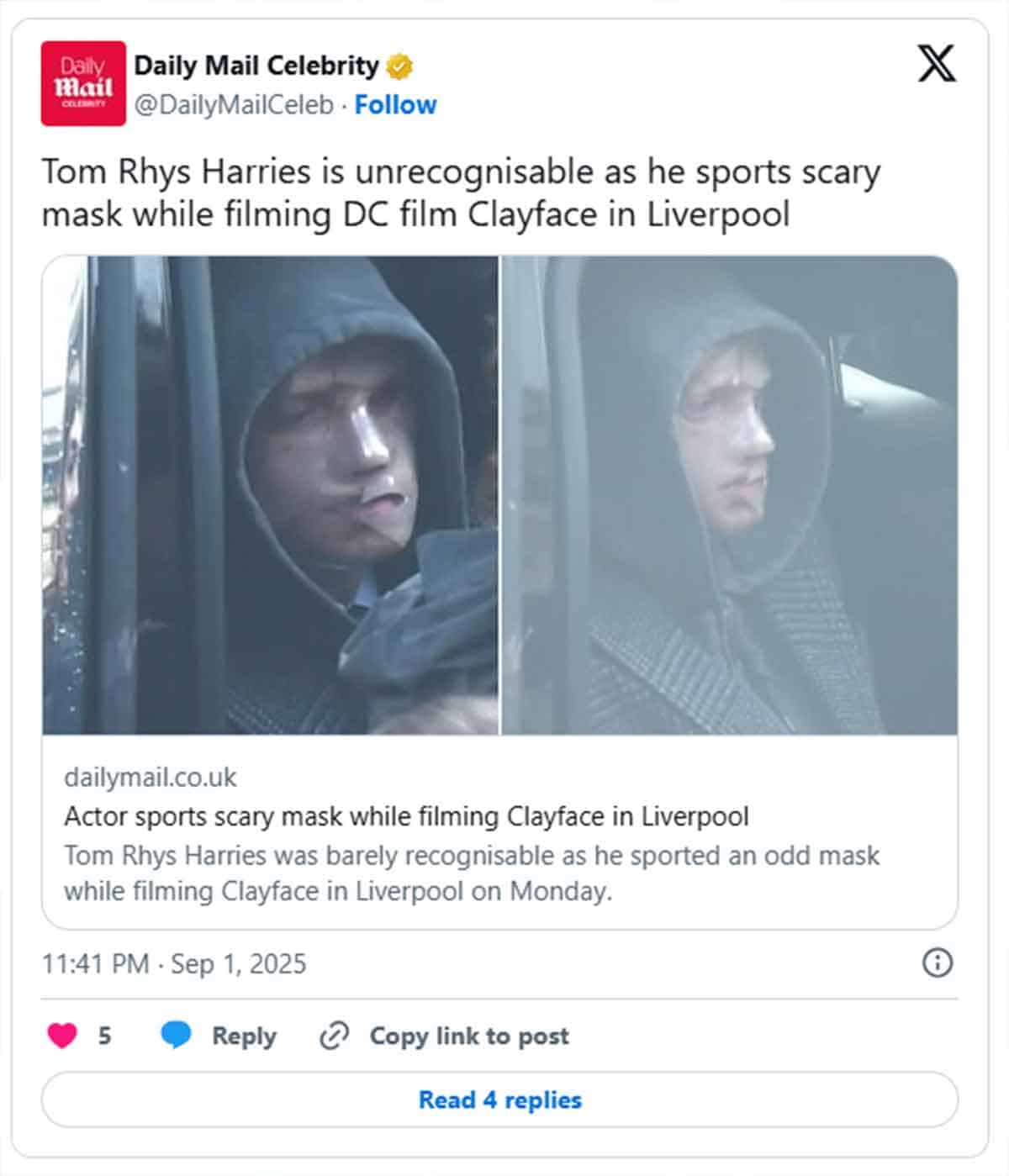Image resolution: width=1009 pixels, height=1176 pixels.
Task: Click the Daily Mail Celebrity profile avatar
Action: (83, 83)
